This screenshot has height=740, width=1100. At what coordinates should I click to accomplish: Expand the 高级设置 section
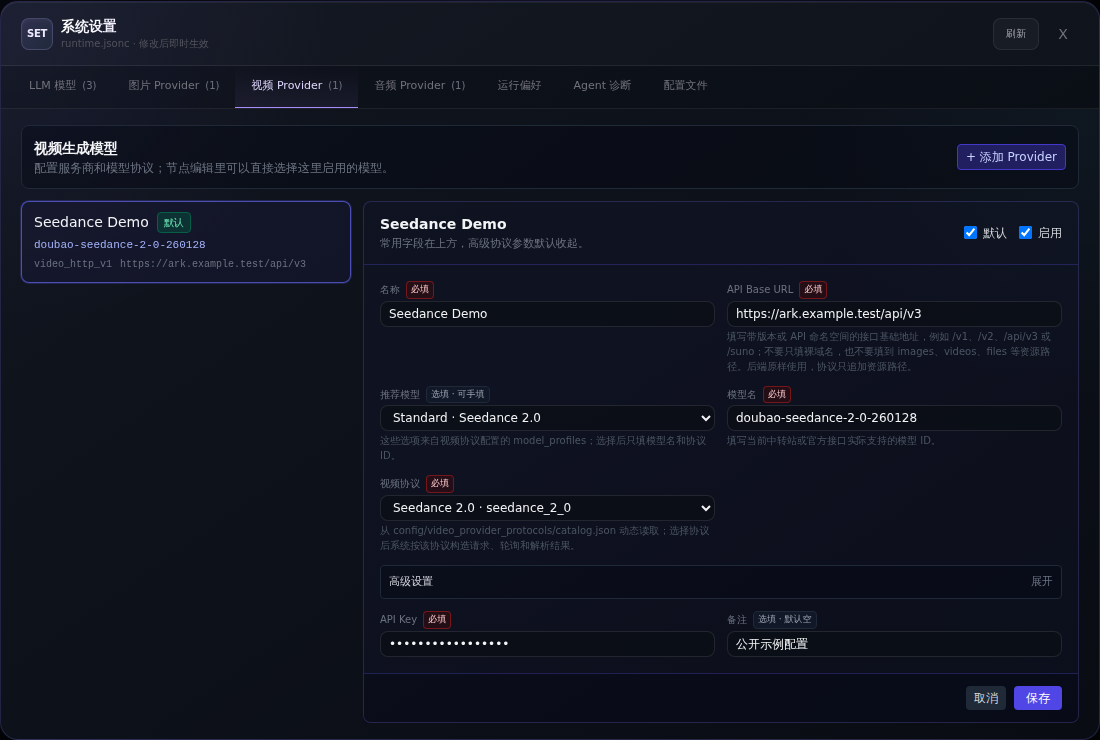tap(720, 581)
